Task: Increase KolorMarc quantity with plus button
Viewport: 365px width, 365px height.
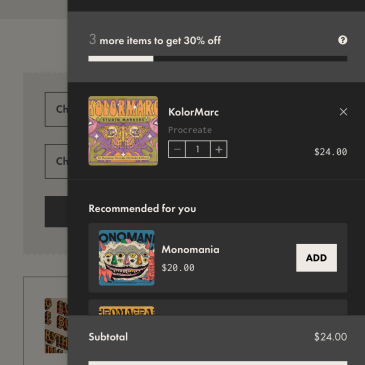Action: pyautogui.click(x=219, y=149)
